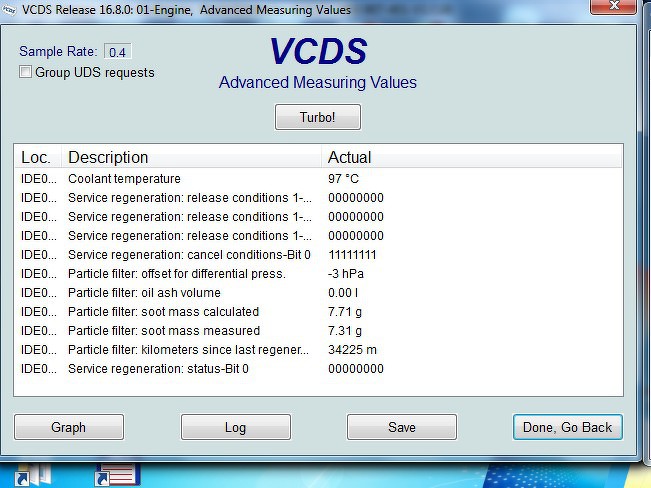Select Service regeneration: status-Bit 0 row

318,369
